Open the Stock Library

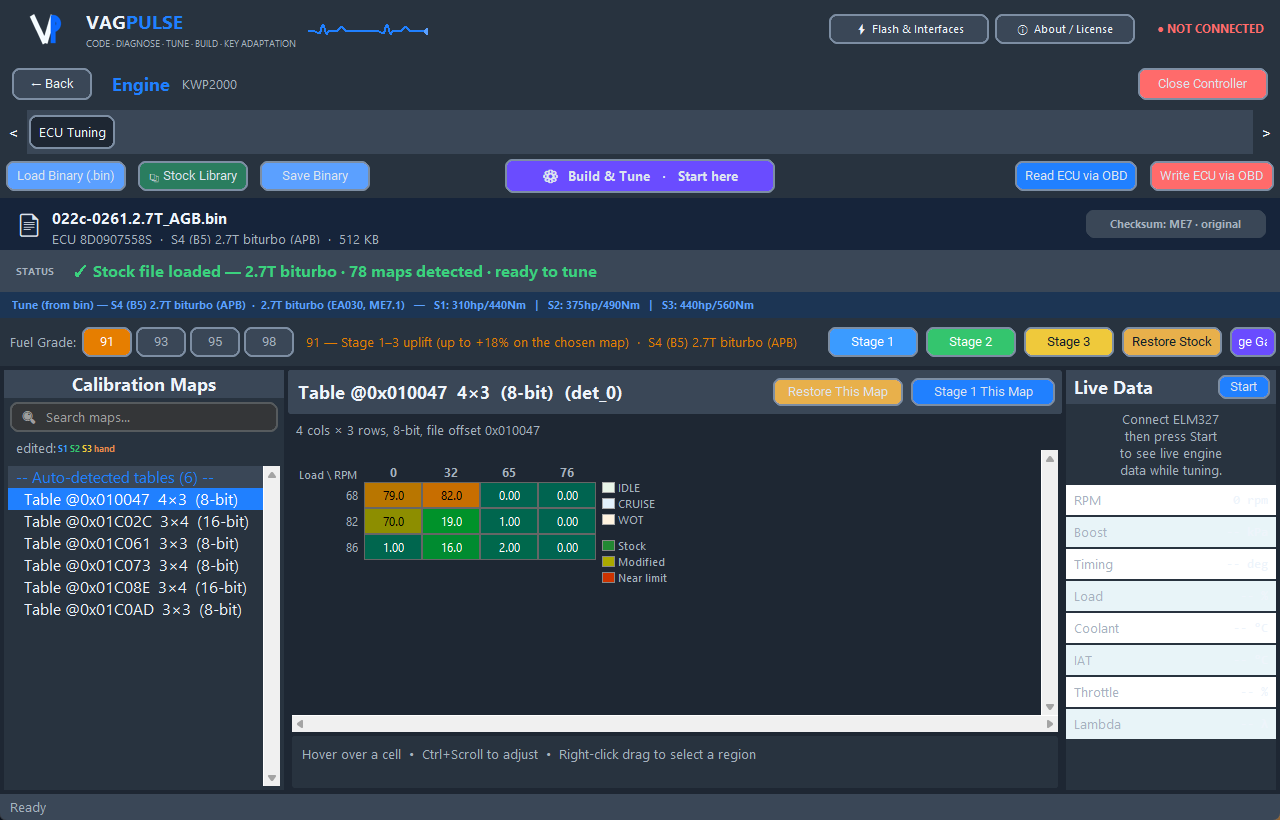[192, 176]
